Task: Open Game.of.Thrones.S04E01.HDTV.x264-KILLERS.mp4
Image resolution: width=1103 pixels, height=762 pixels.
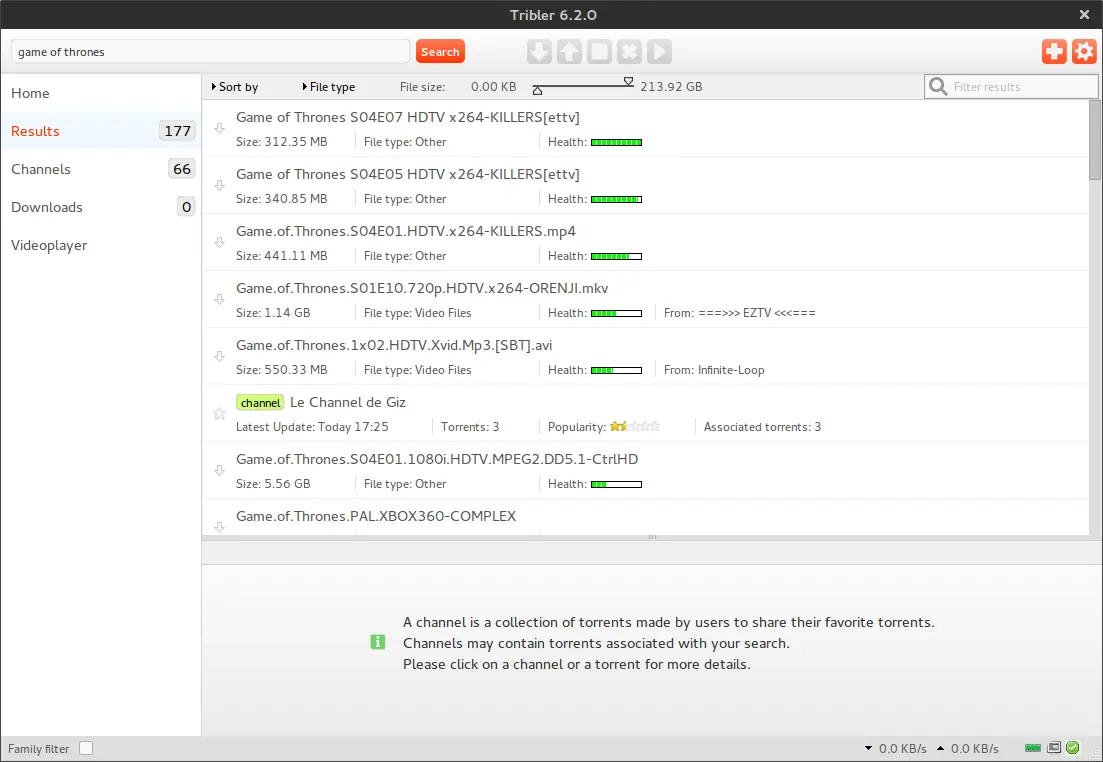Action: tap(406, 231)
